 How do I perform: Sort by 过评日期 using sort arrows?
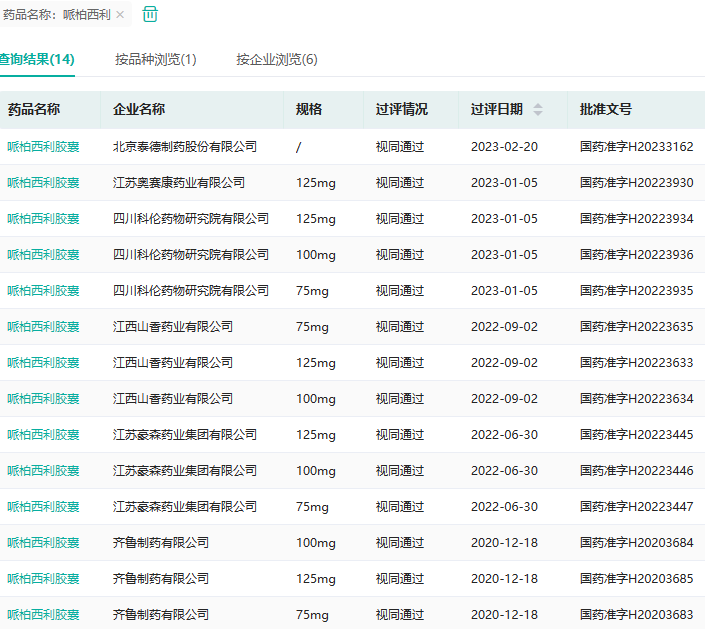pyautogui.click(x=538, y=110)
